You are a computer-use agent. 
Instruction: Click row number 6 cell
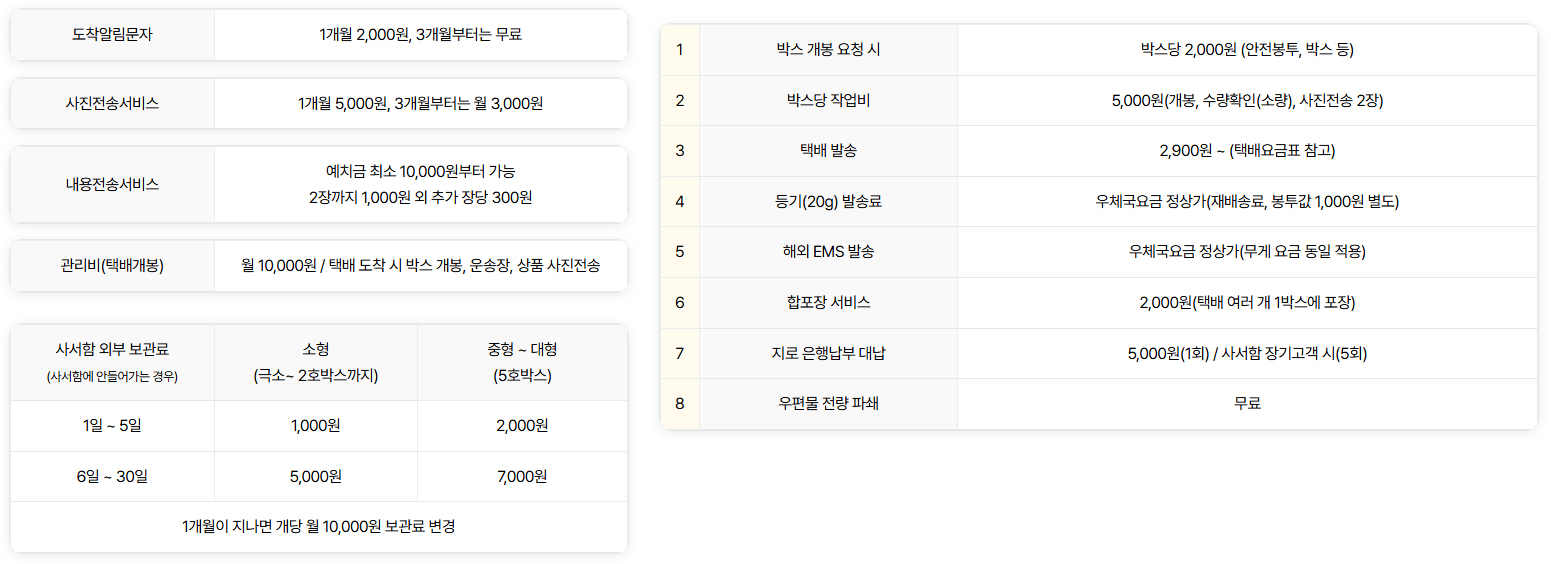pyautogui.click(x=680, y=302)
